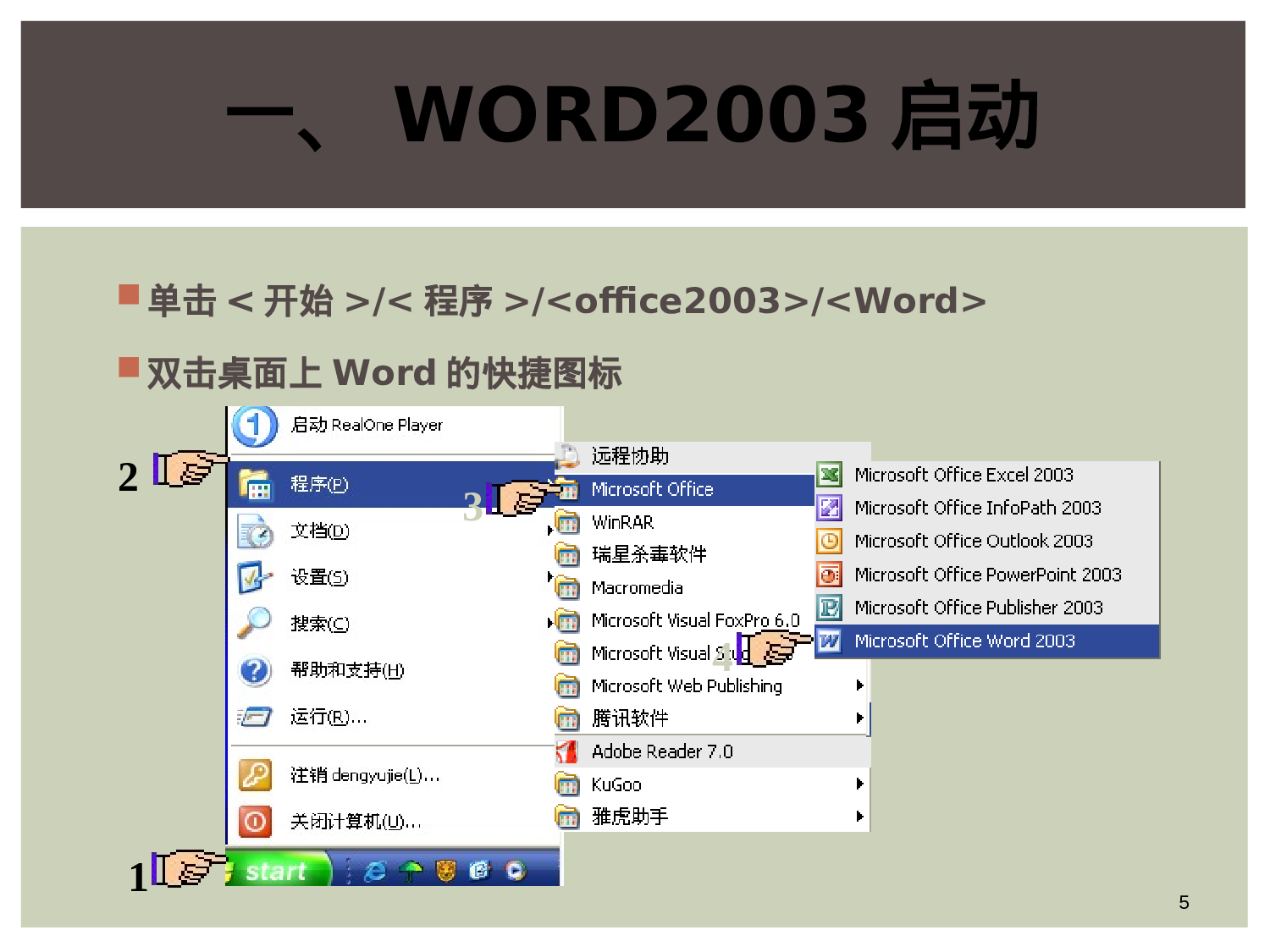
Task: Select Microsoft Office folder in programs menu
Action: click(652, 489)
